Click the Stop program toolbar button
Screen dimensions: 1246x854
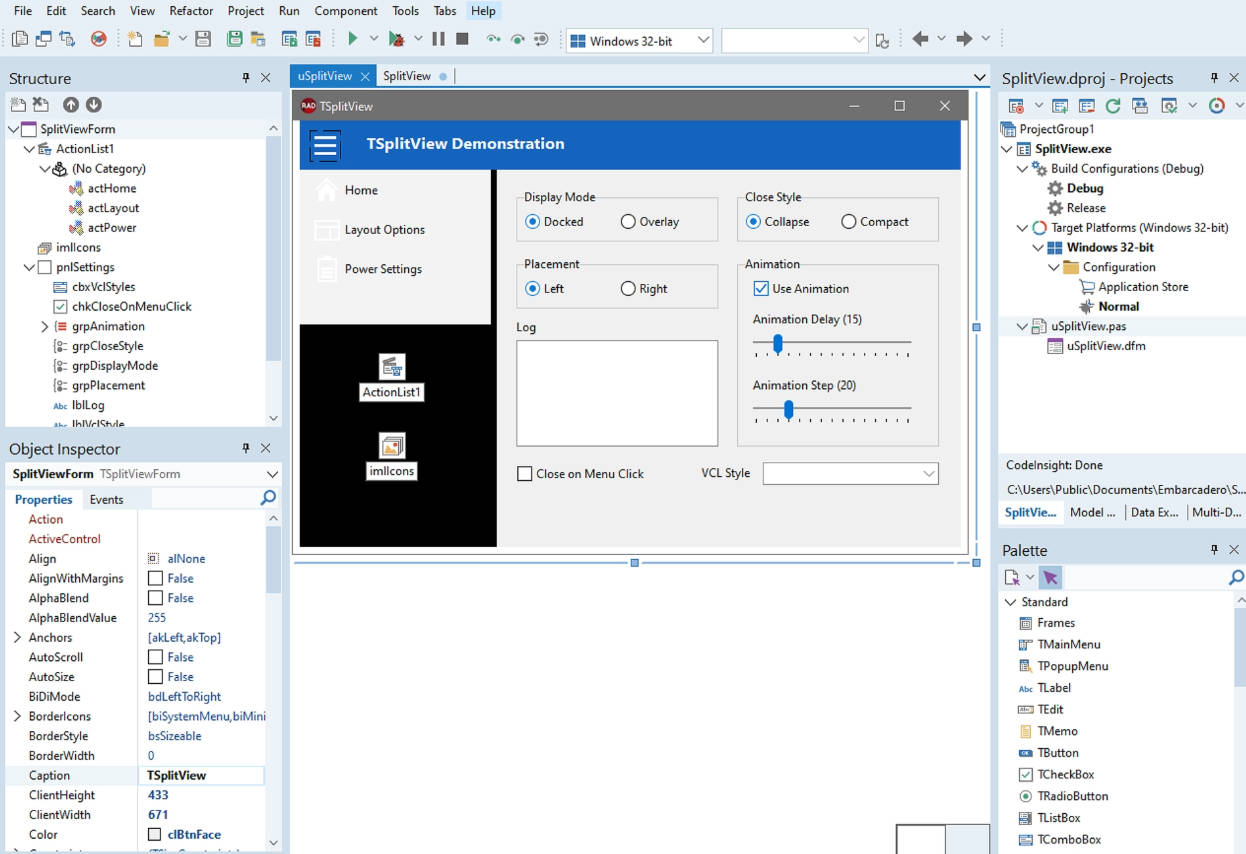click(x=462, y=39)
